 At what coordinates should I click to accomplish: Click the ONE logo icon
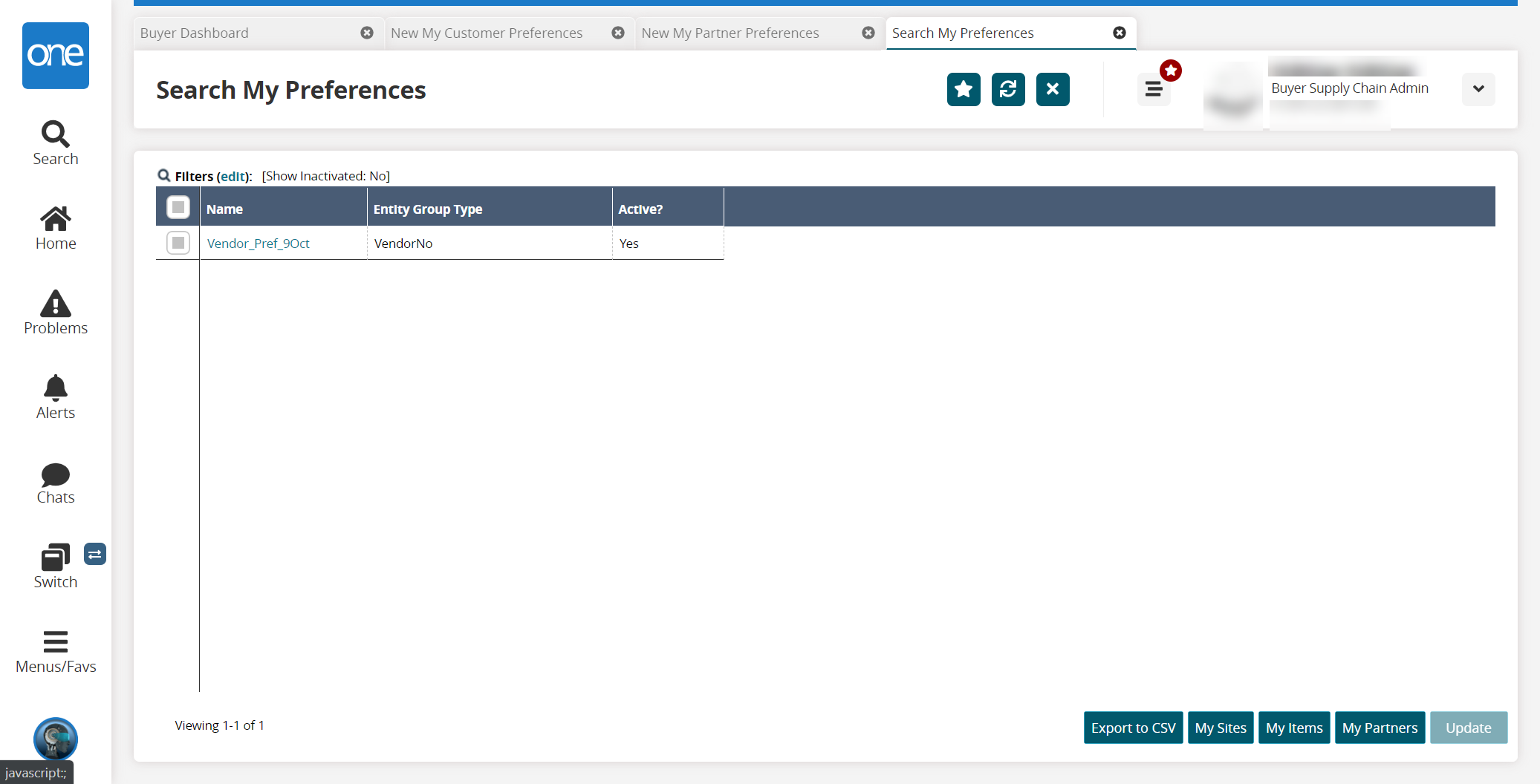56,56
